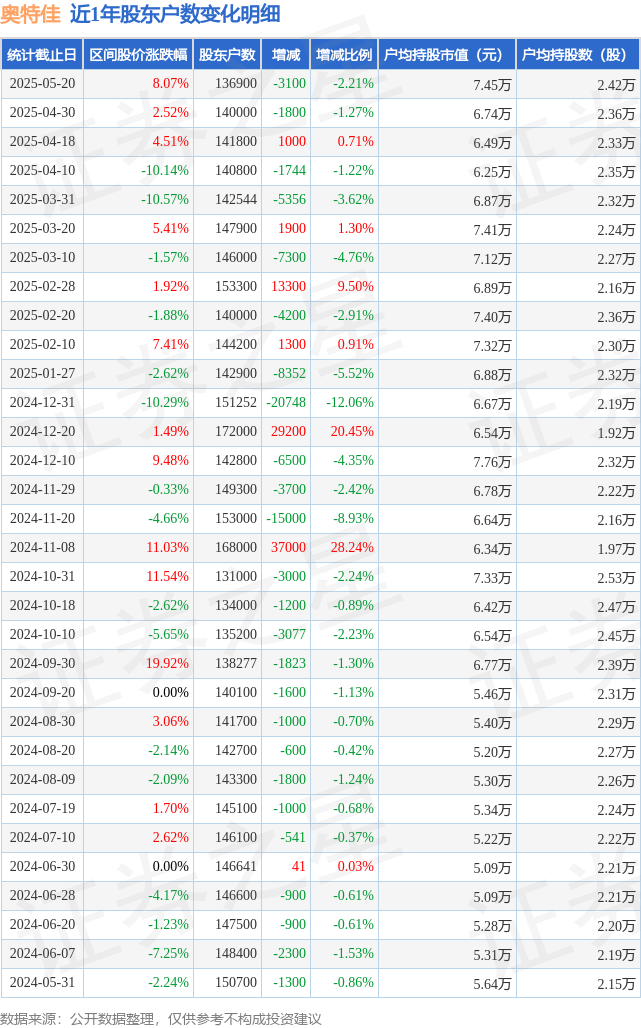641x1028 pixels.
Task: Click the 8.07% price change value
Action: [x=170, y=84]
